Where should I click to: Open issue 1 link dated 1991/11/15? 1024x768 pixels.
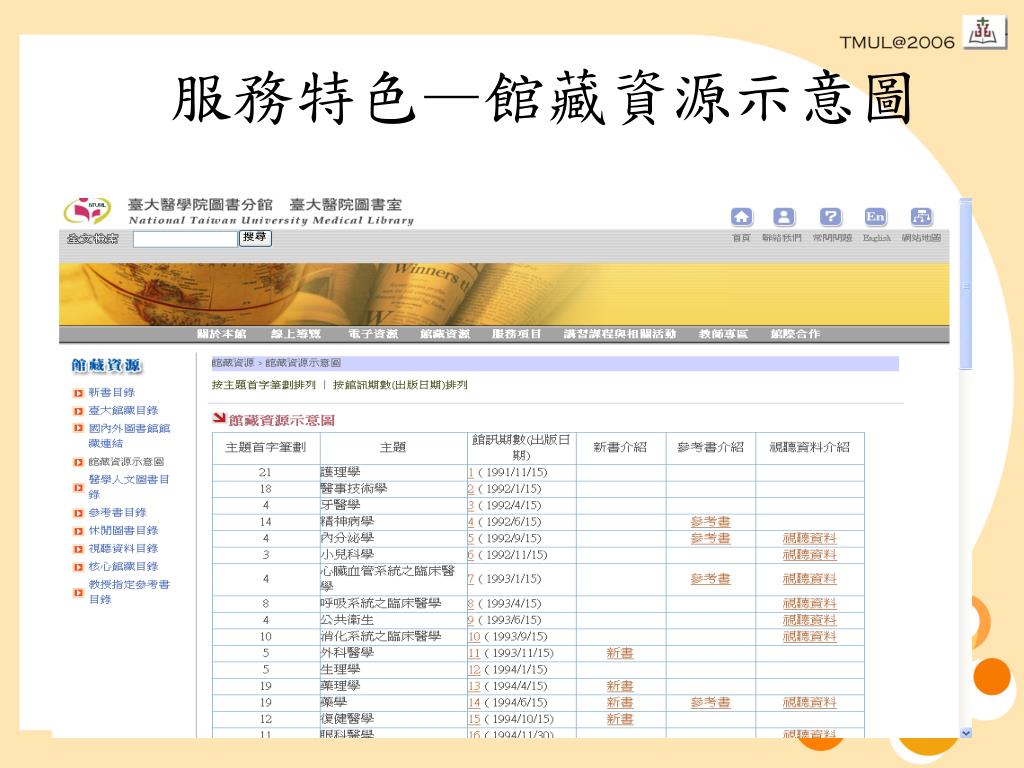pyautogui.click(x=471, y=472)
